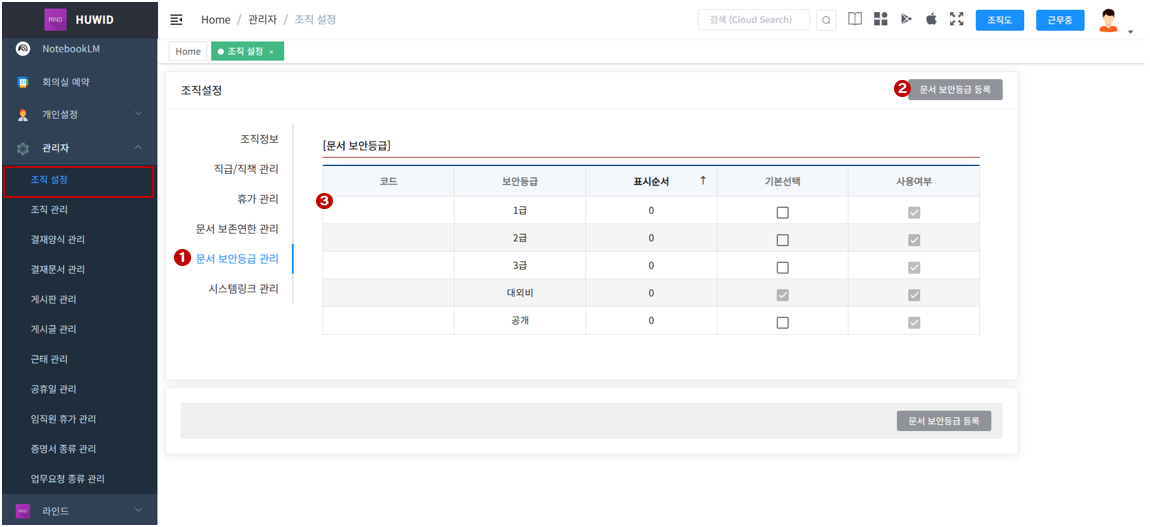Toggle 기본선택 checkbox for 공개 row
The width and height of the screenshot is (1150, 527).
click(x=782, y=322)
